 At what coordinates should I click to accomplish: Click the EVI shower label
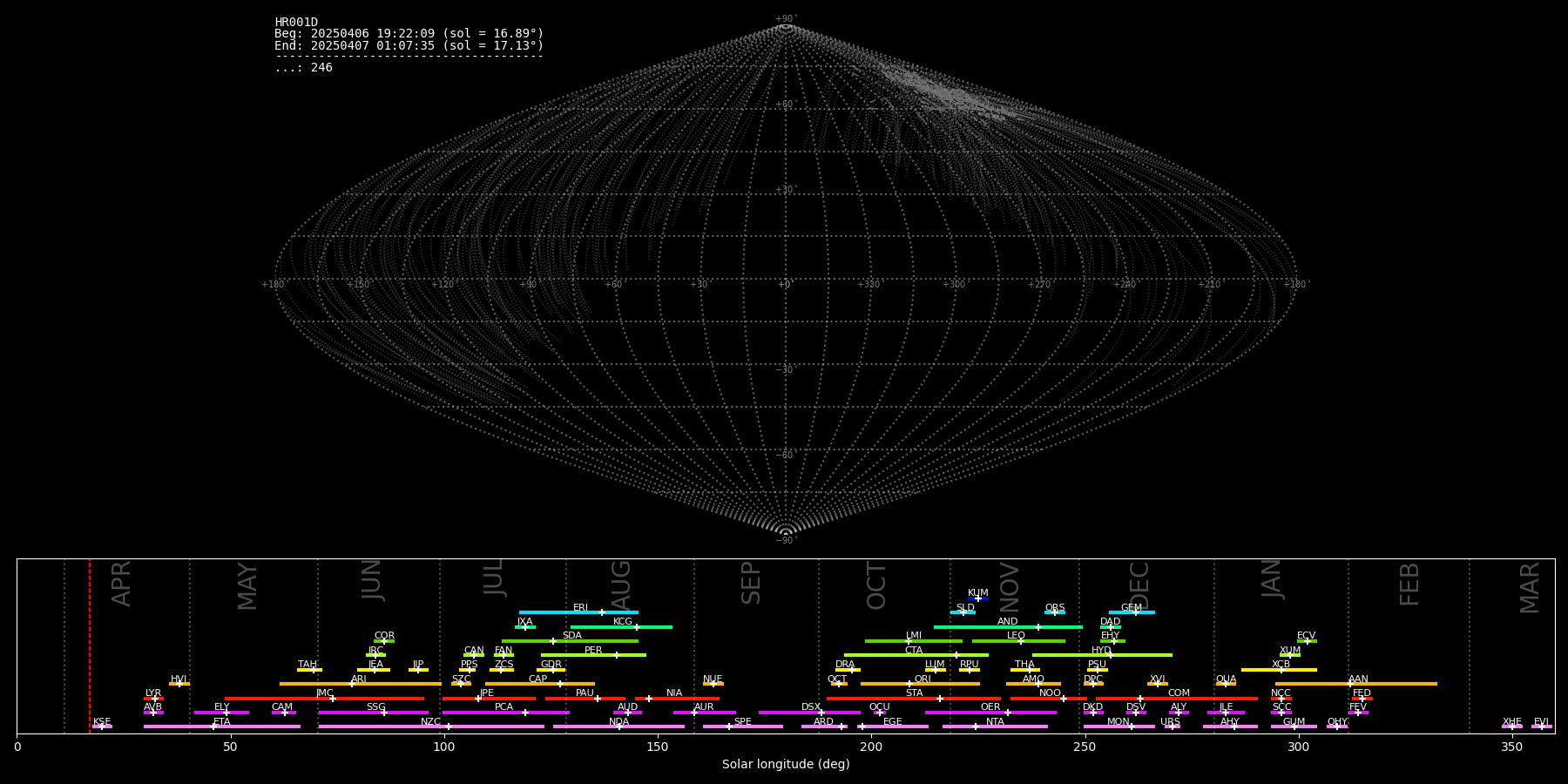1541,722
